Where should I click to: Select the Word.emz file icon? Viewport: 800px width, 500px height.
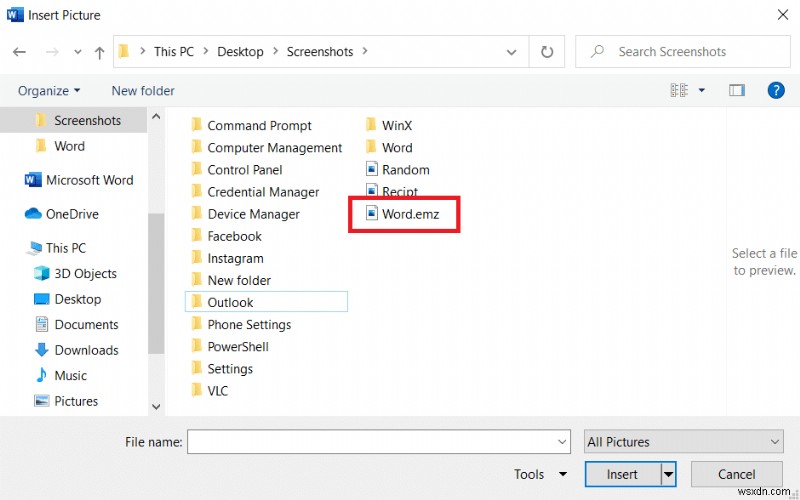click(x=372, y=213)
